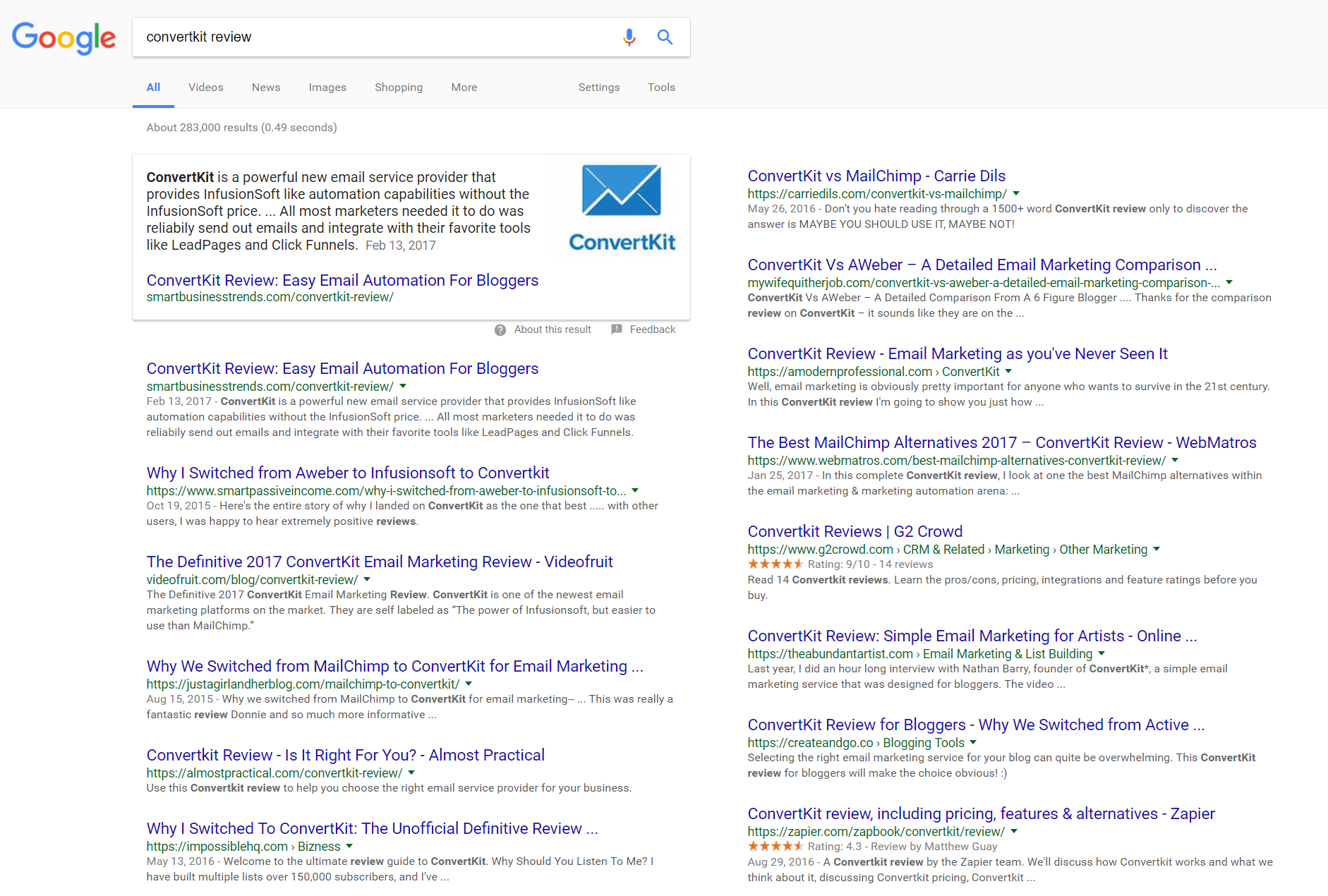The height and width of the screenshot is (896, 1328).
Task: Expand dropdown arrow beside justagirlandherblog.com URL
Action: point(469,684)
